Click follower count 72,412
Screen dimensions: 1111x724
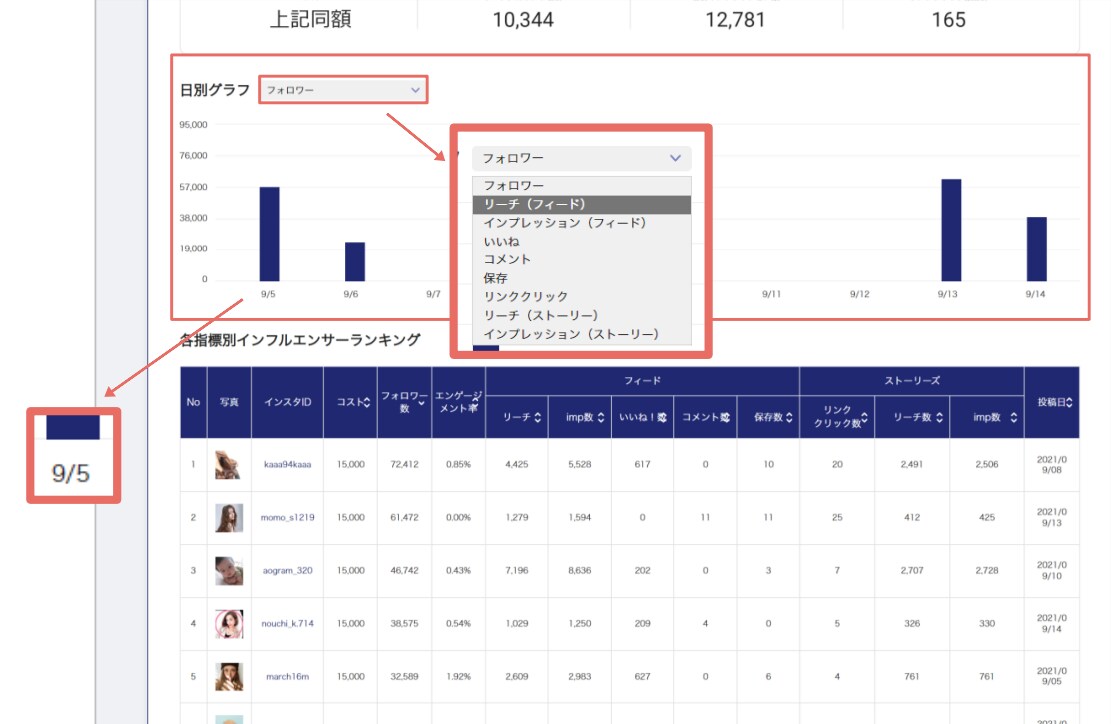click(405, 465)
